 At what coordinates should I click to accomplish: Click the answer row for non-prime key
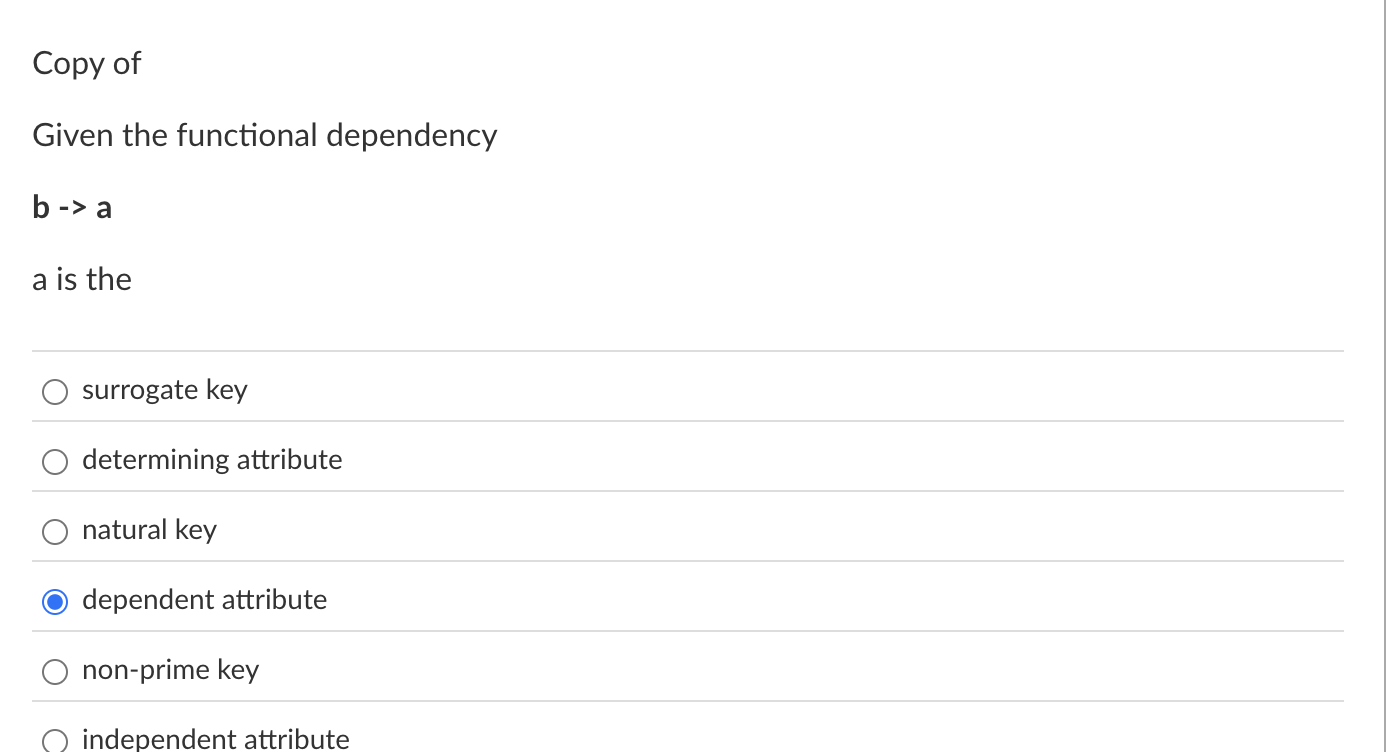pos(600,670)
